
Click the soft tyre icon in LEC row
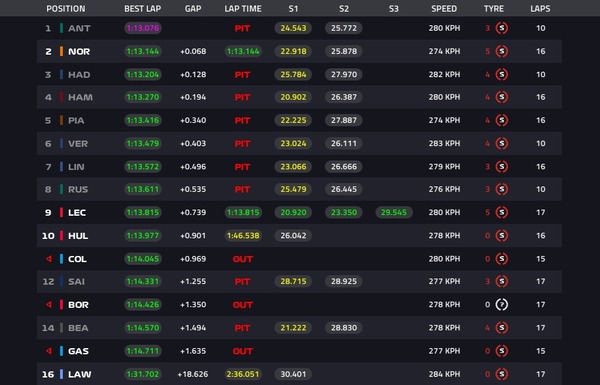(502, 212)
